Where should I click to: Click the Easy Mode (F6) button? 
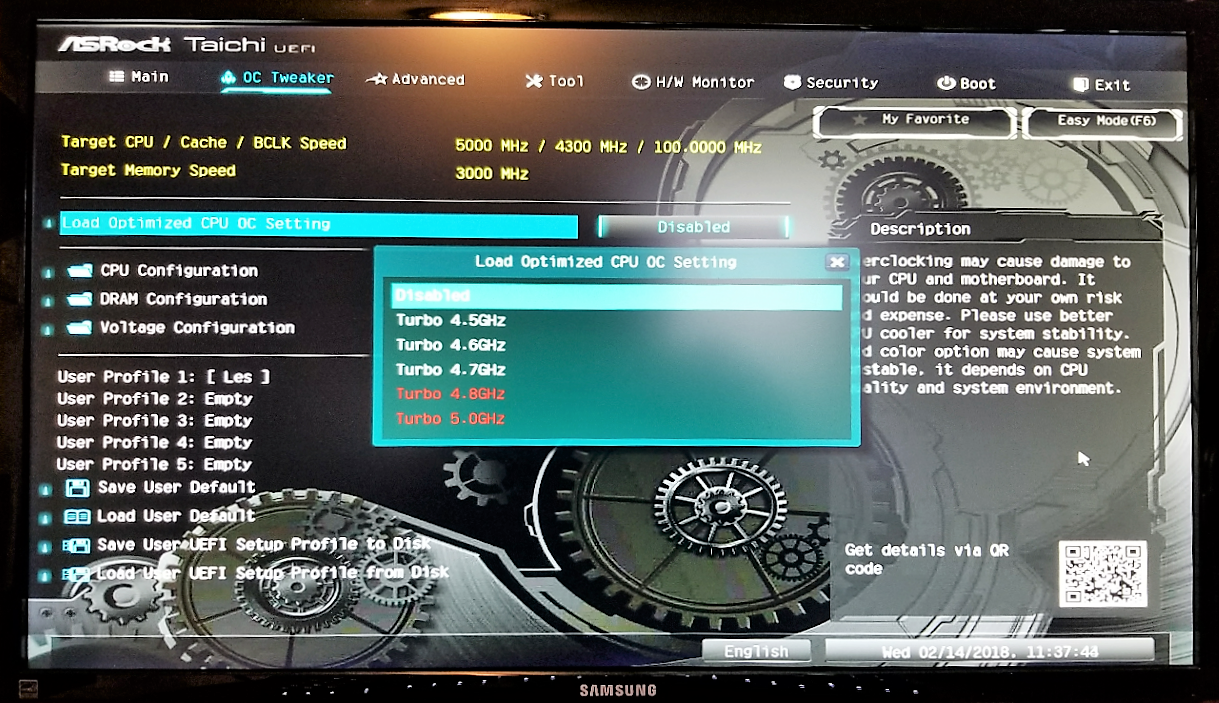click(1105, 121)
